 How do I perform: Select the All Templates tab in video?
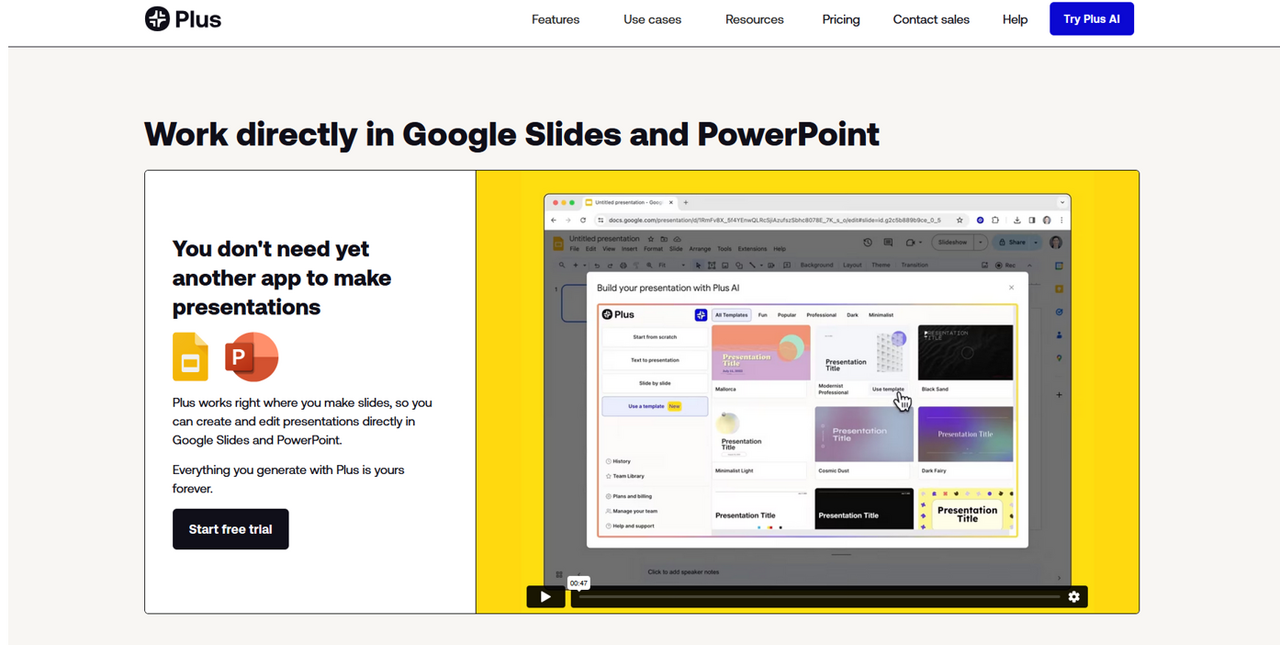(732, 315)
